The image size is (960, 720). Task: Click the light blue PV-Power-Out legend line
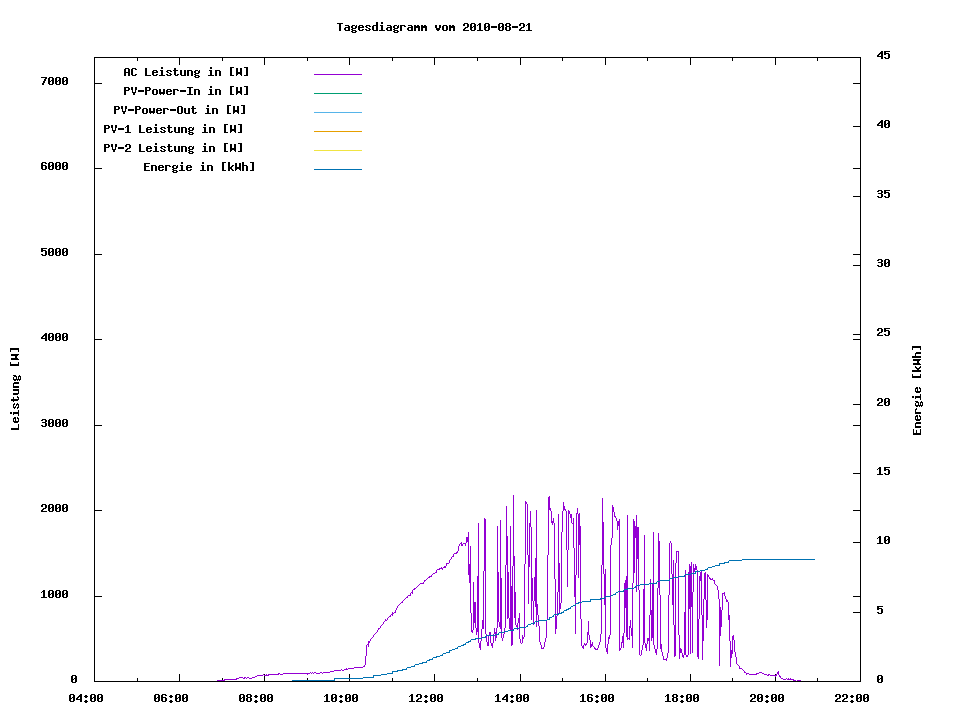click(x=337, y=112)
